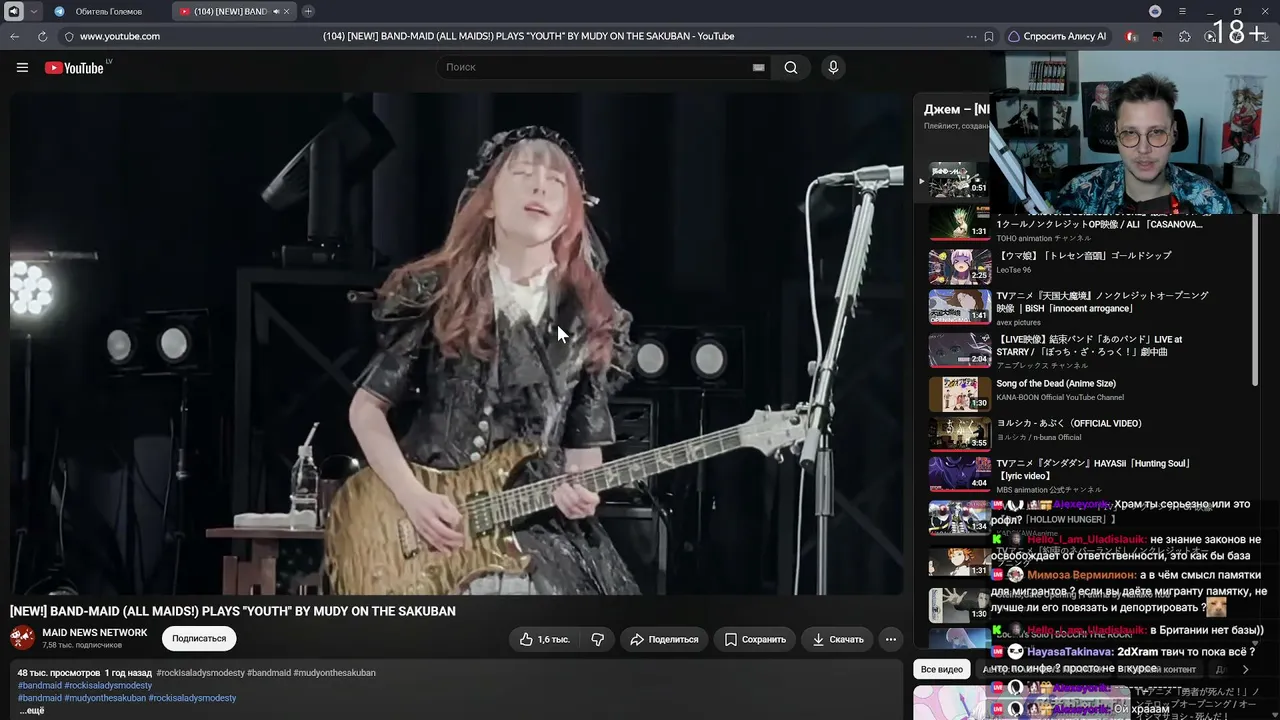This screenshot has height=720, width=1280.
Task: Click the avex pictures channel name
Action: [1018, 323]
